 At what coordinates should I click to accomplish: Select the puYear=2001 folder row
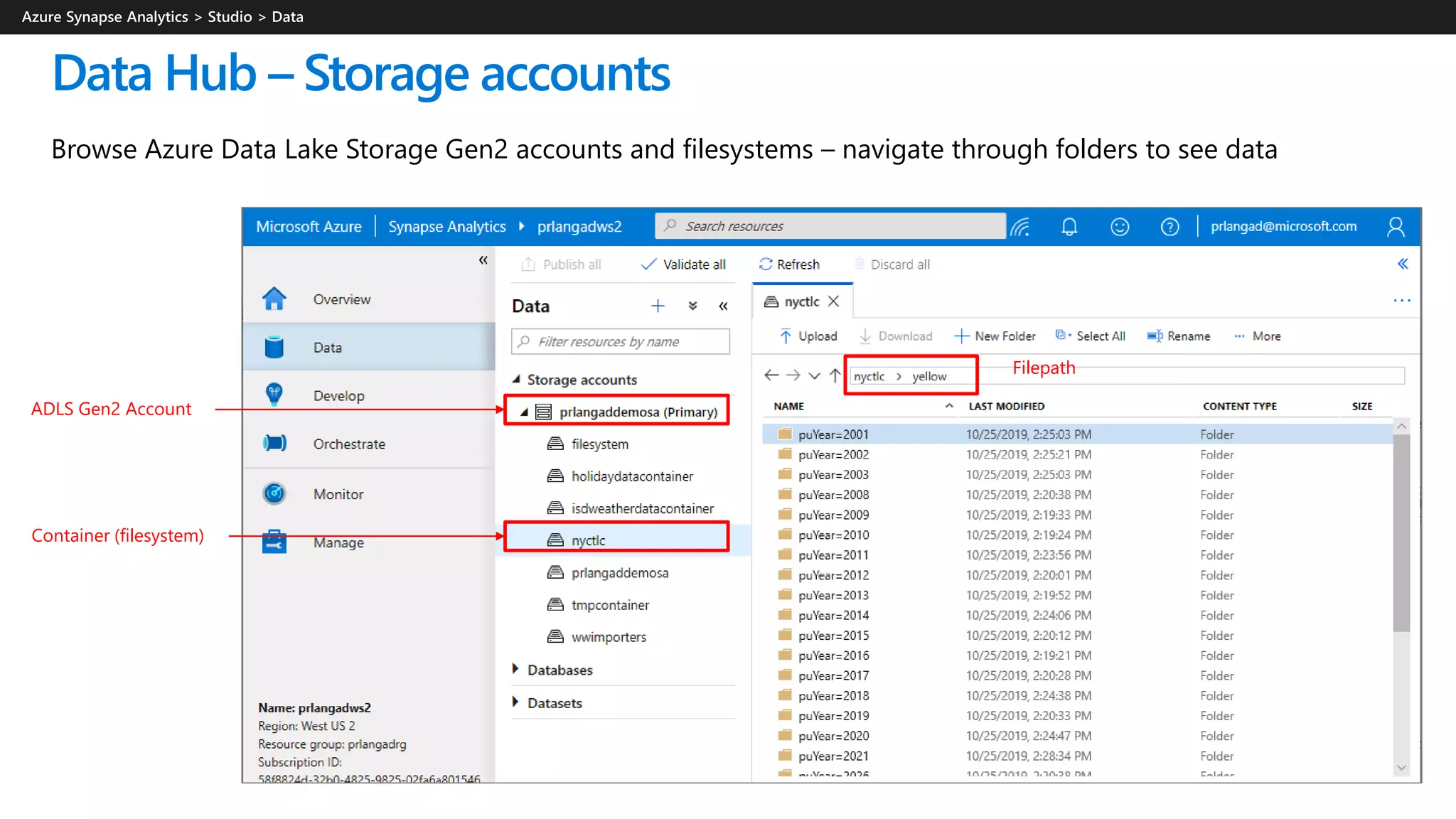coord(1077,434)
